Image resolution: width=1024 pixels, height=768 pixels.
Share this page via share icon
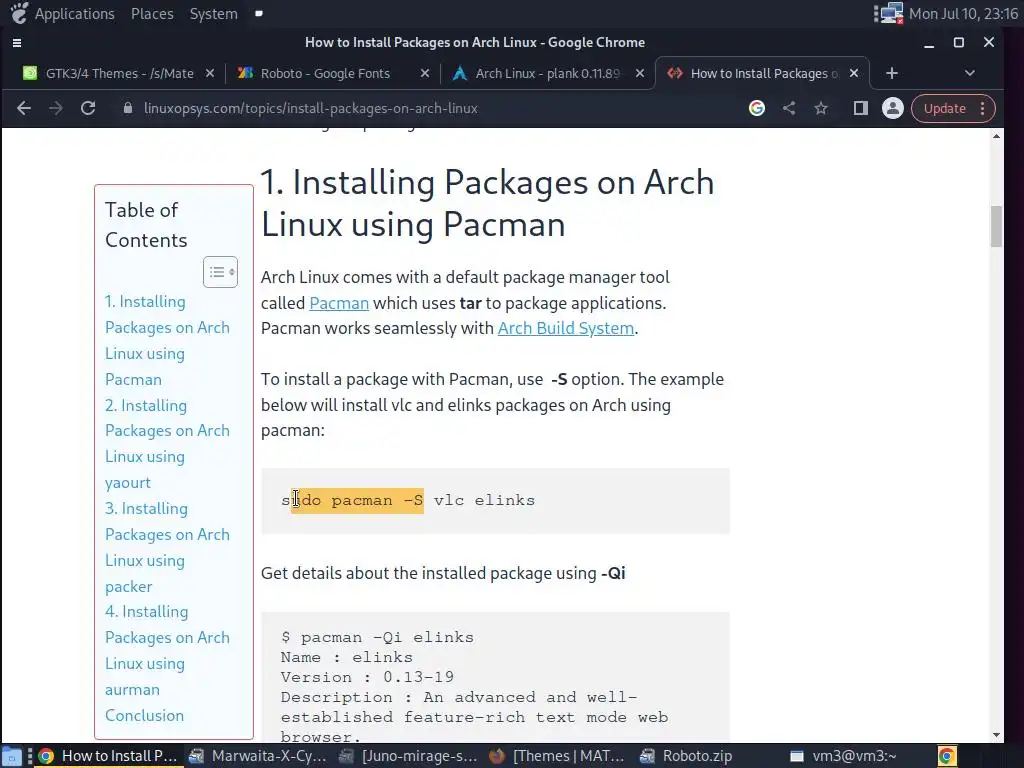(x=789, y=108)
